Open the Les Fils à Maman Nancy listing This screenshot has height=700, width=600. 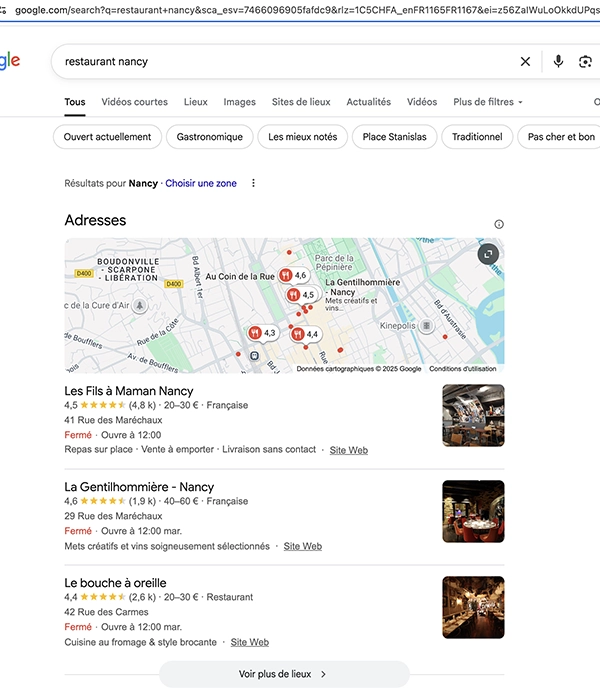point(129,391)
